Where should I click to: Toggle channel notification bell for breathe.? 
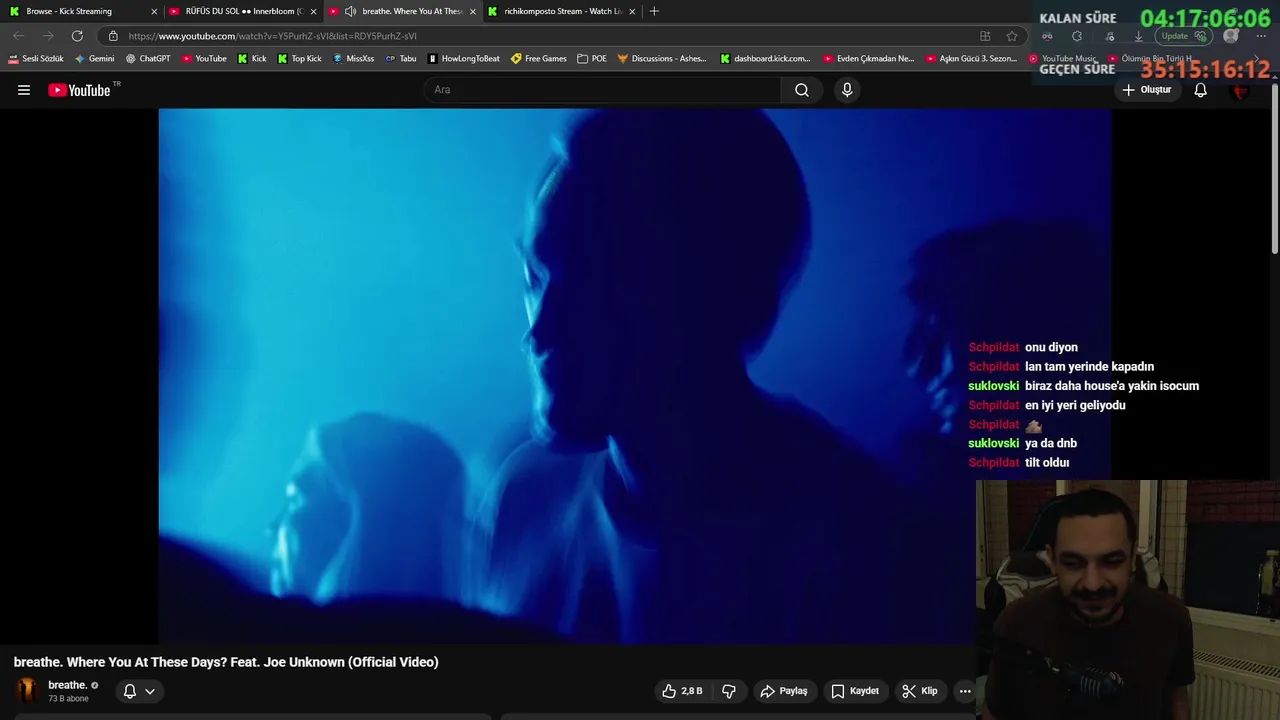130,691
